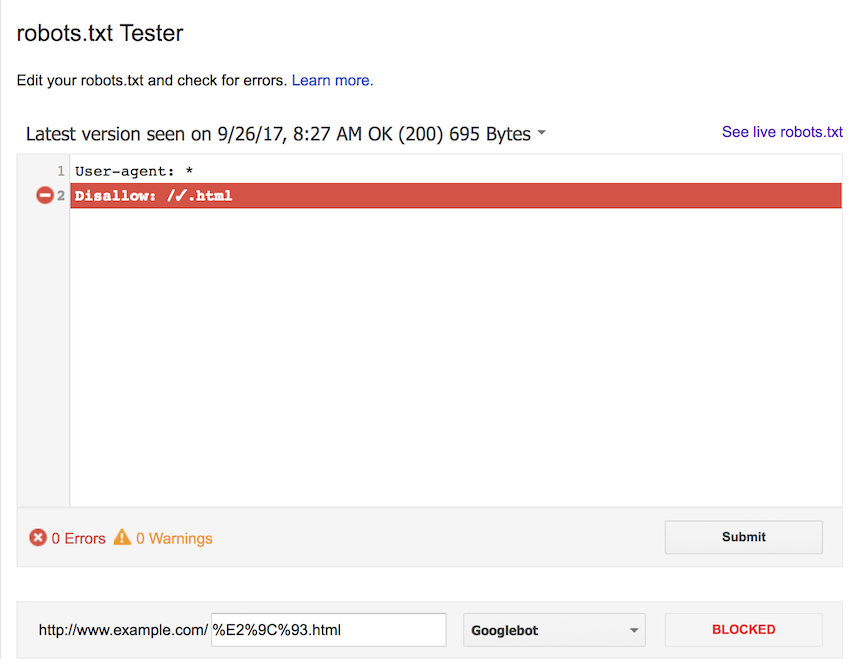Image resolution: width=850 pixels, height=668 pixels.
Task: Open the 'Learn more' link
Action: click(331, 80)
